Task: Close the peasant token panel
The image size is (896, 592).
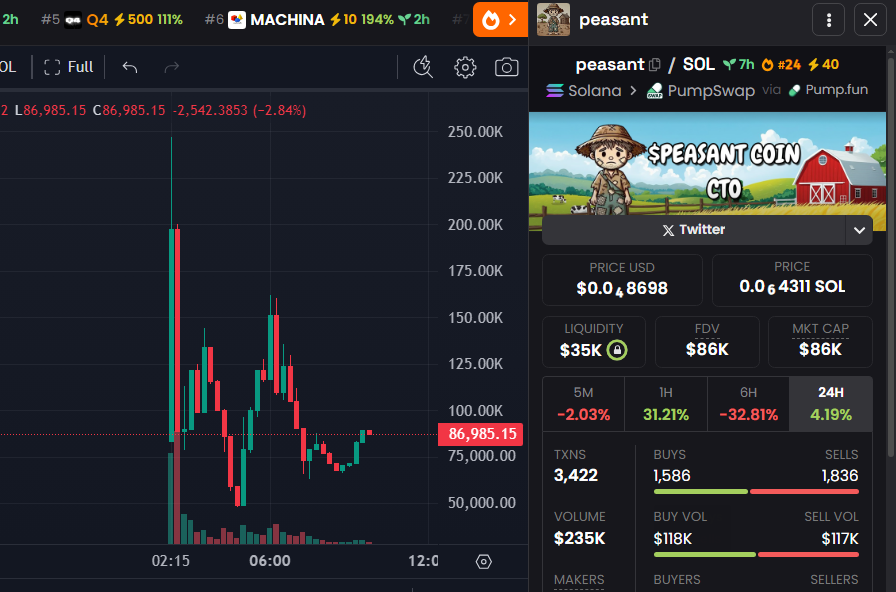Action: coord(870,20)
